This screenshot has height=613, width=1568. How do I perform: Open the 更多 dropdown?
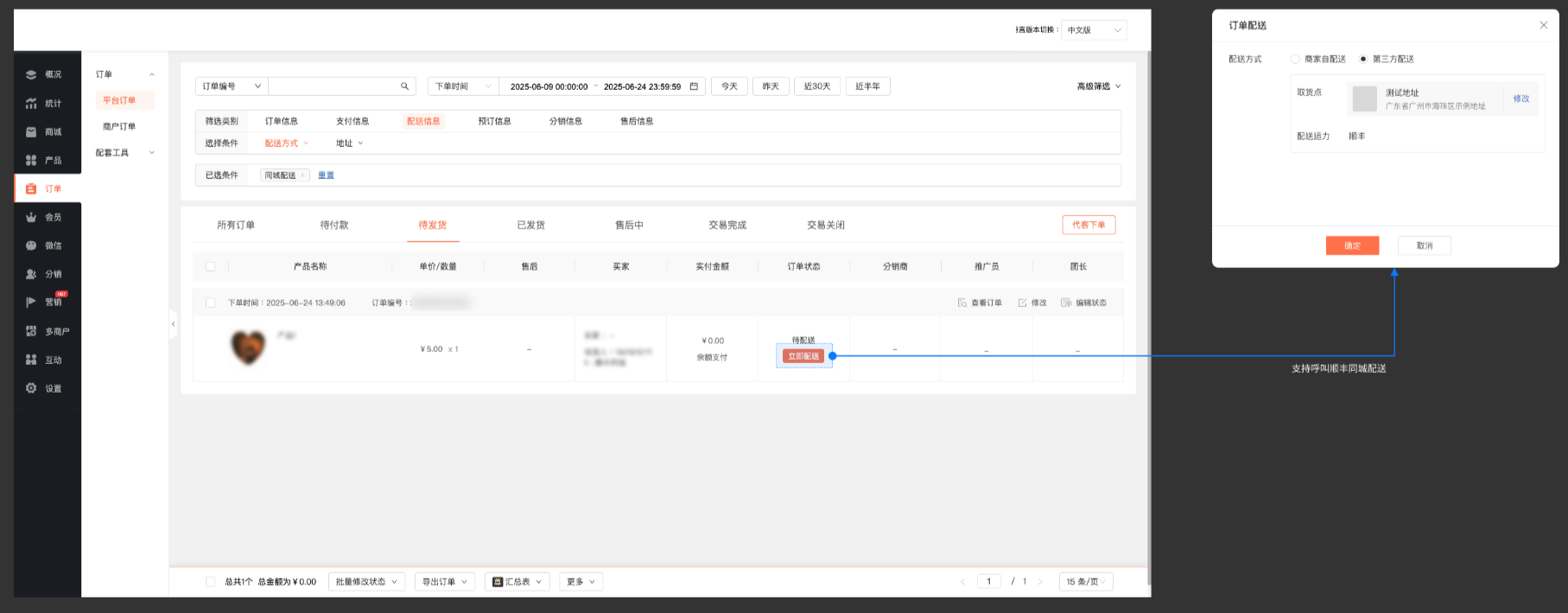(x=581, y=582)
